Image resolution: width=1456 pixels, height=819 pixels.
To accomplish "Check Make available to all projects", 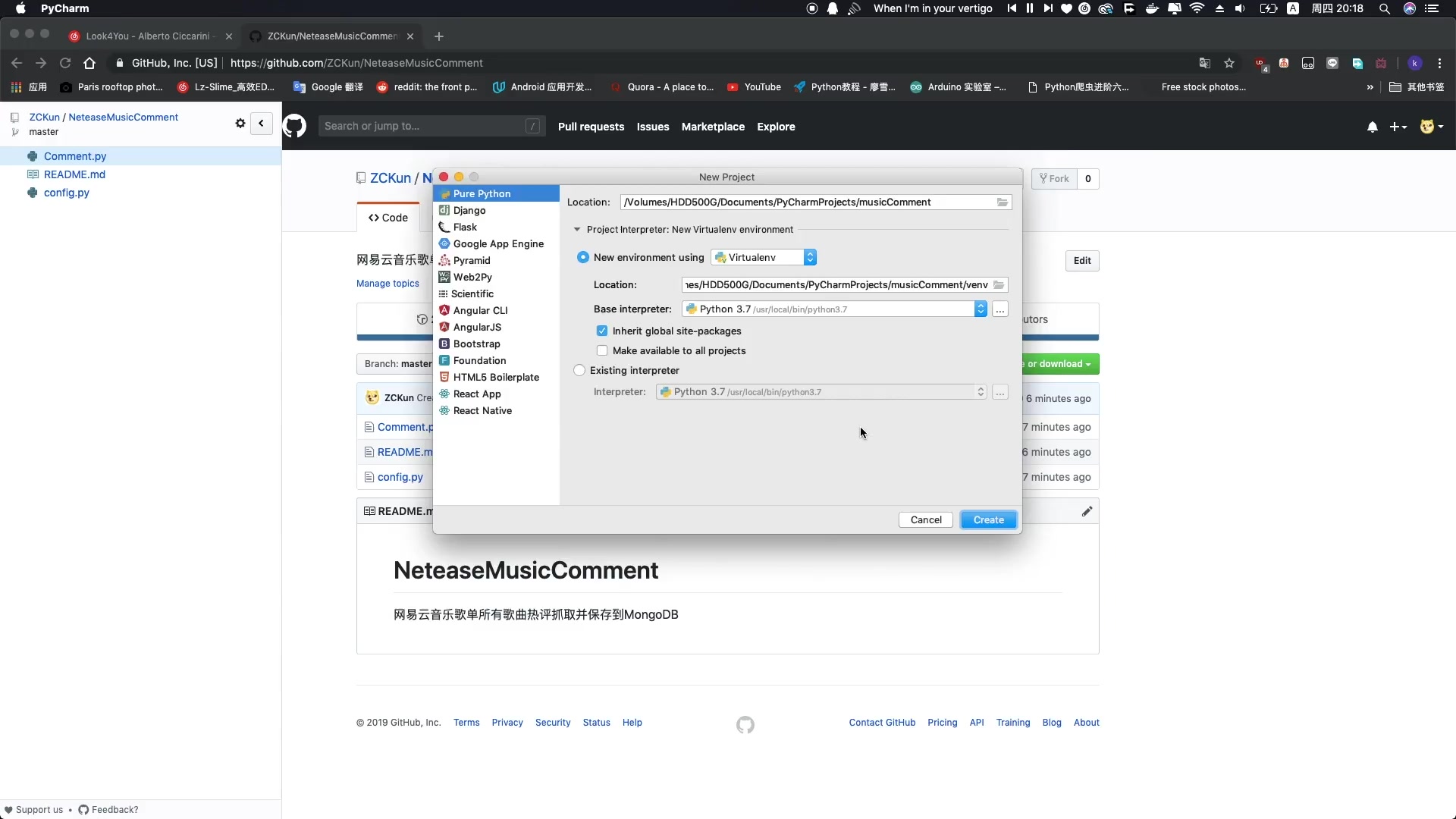I will click(x=602, y=350).
